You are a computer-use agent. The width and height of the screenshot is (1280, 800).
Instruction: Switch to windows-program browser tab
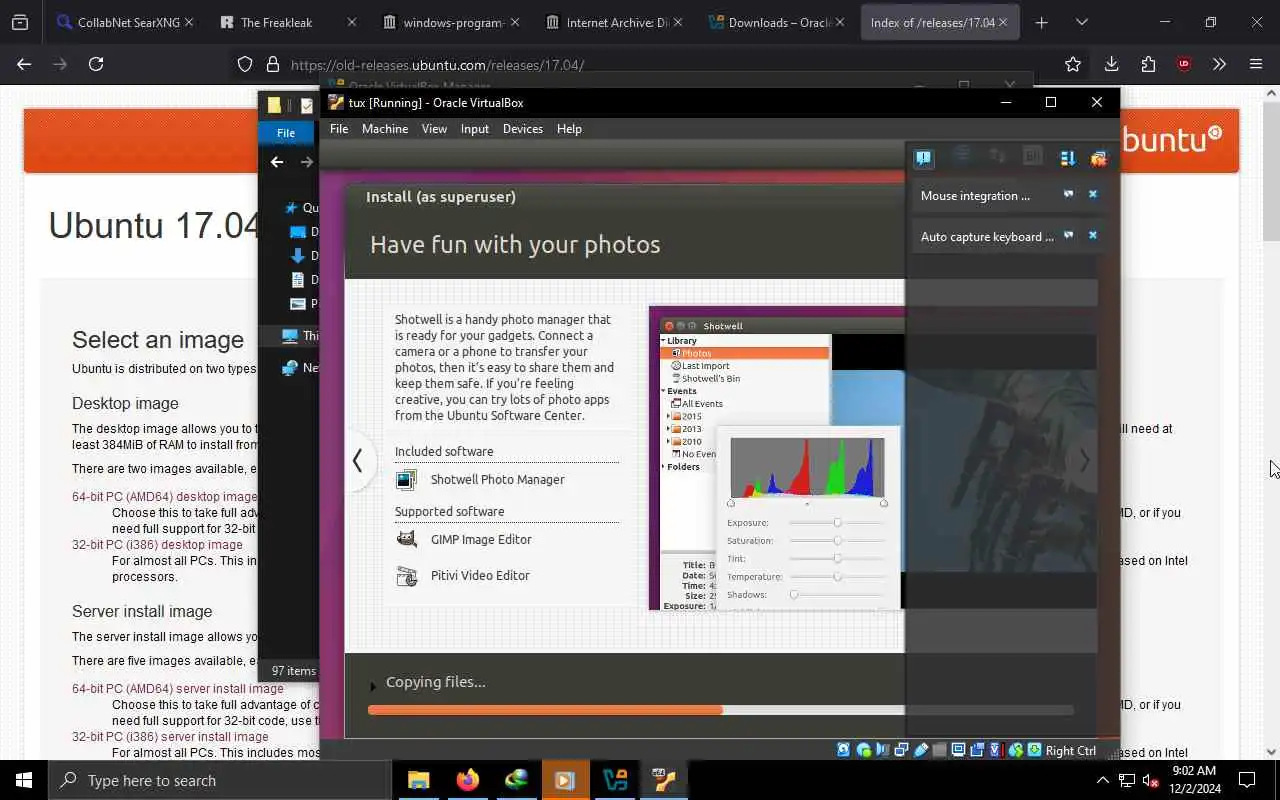pyautogui.click(x=451, y=22)
